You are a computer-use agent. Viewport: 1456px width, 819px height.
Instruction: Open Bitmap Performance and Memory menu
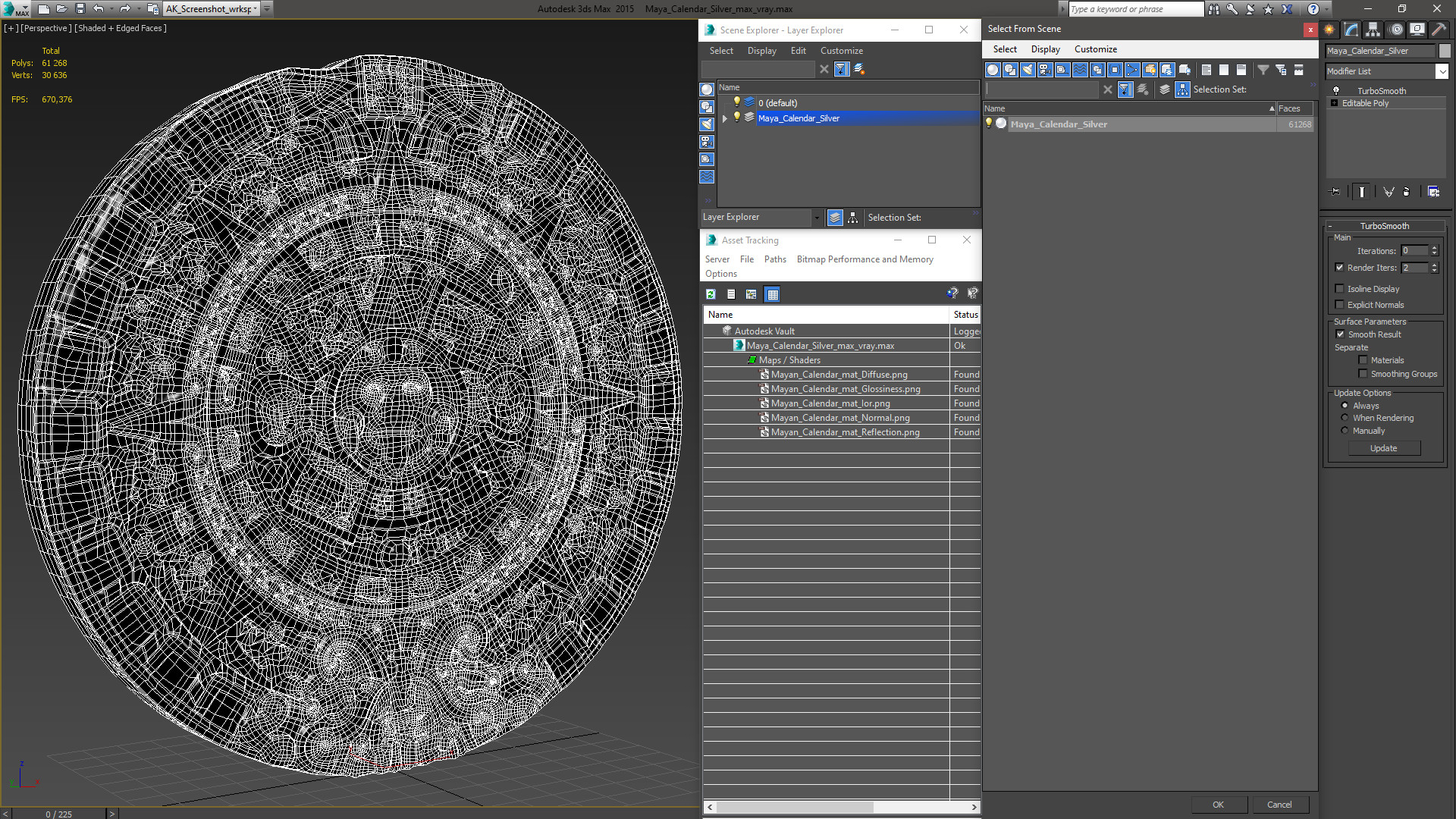864,259
